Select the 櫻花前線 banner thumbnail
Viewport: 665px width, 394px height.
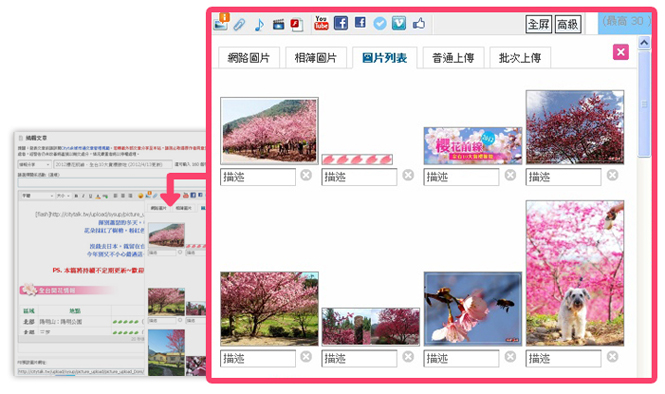[473, 145]
